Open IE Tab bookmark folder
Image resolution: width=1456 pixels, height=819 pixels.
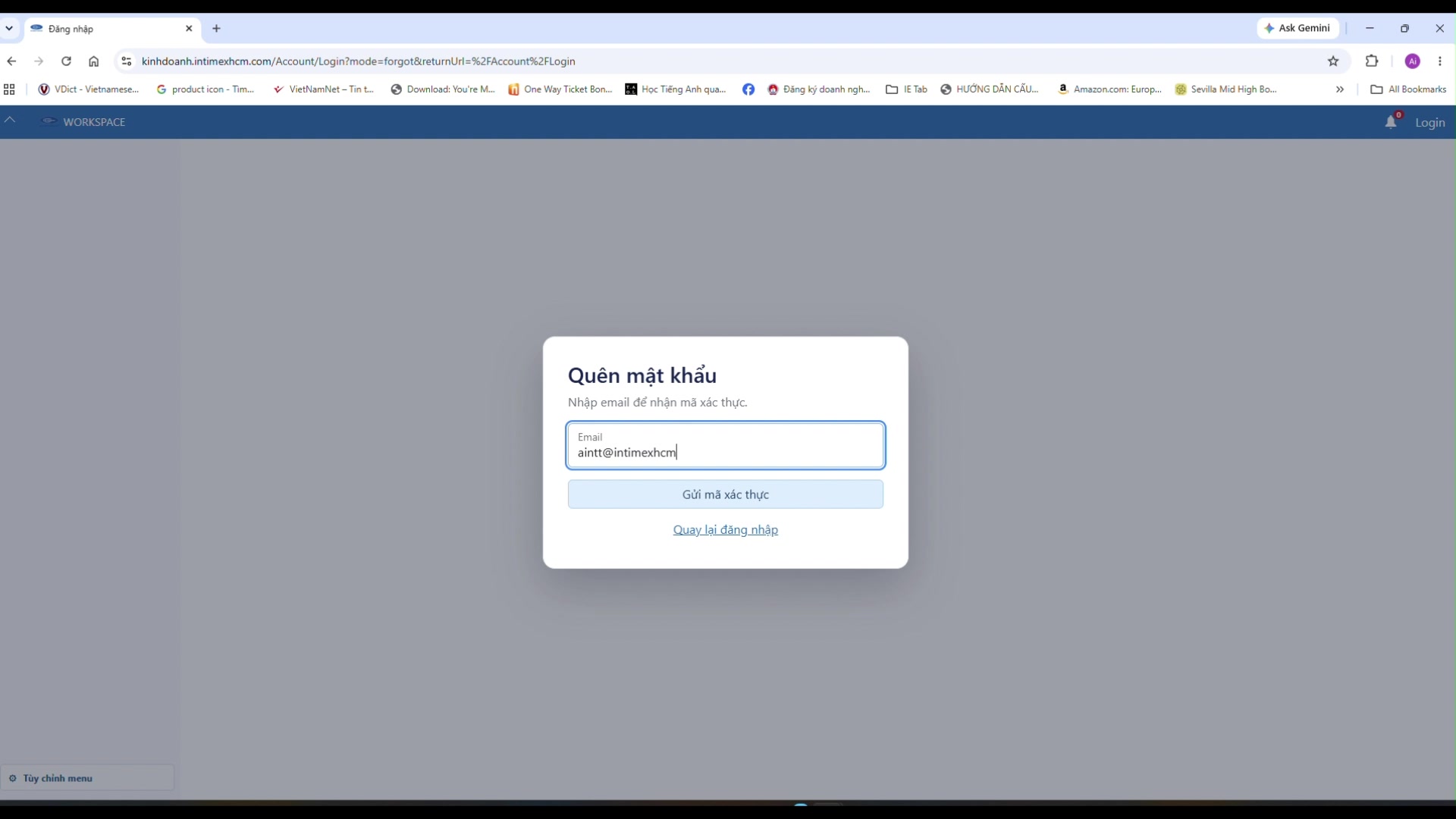coord(906,89)
